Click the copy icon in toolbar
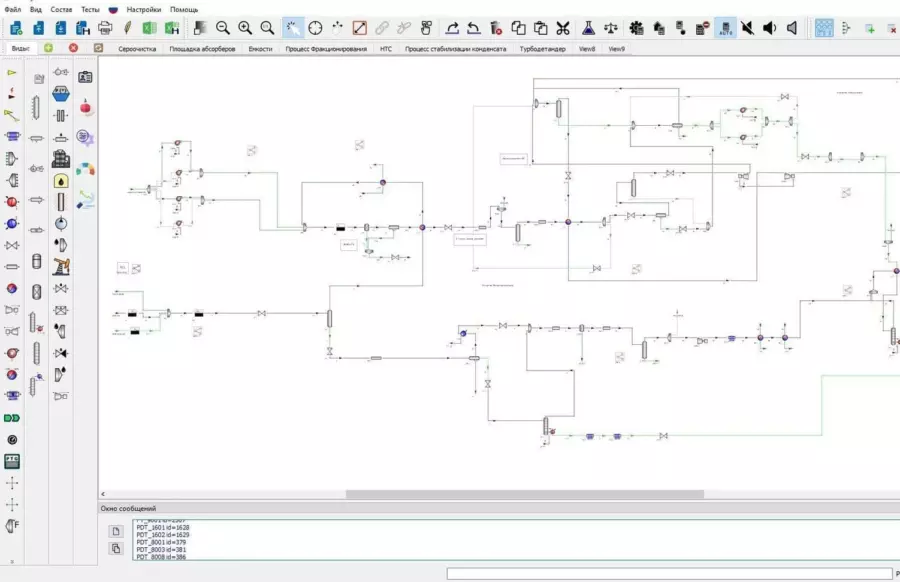Viewport: 900px width, 582px height. 518,28
